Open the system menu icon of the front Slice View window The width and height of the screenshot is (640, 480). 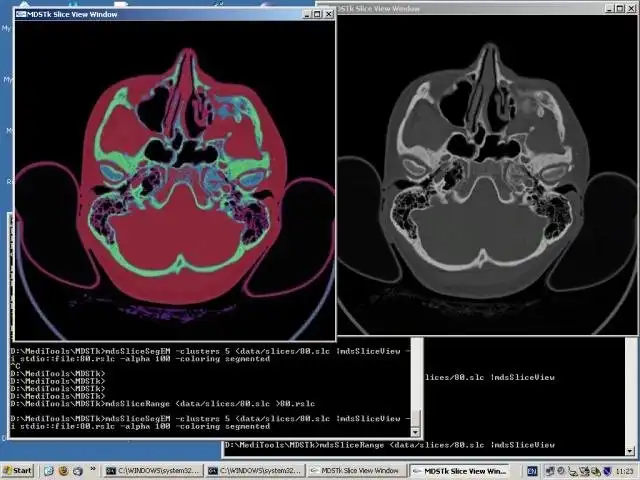click(20, 14)
